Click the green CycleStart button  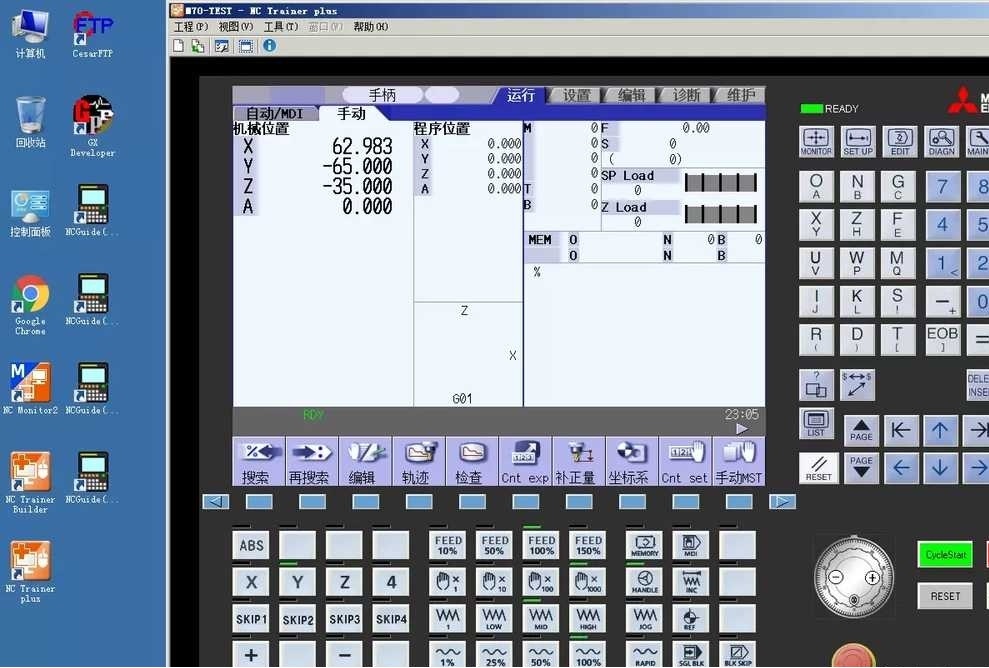coord(945,555)
